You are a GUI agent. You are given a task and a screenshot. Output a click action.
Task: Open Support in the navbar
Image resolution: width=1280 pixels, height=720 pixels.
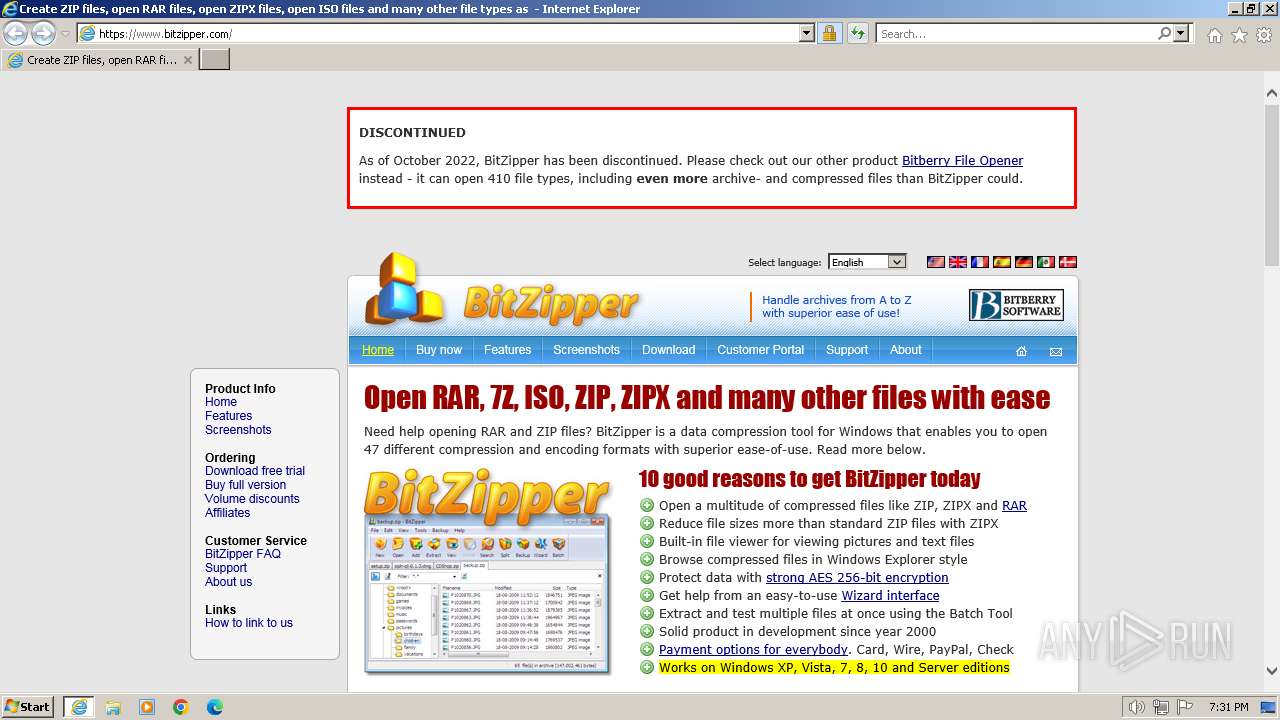tap(847, 350)
